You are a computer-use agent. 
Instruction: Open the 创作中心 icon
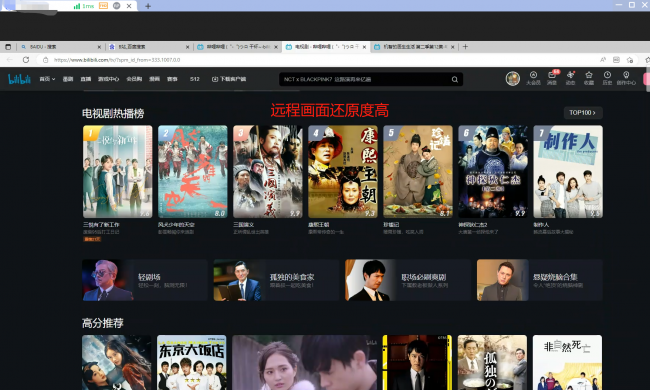(626, 78)
